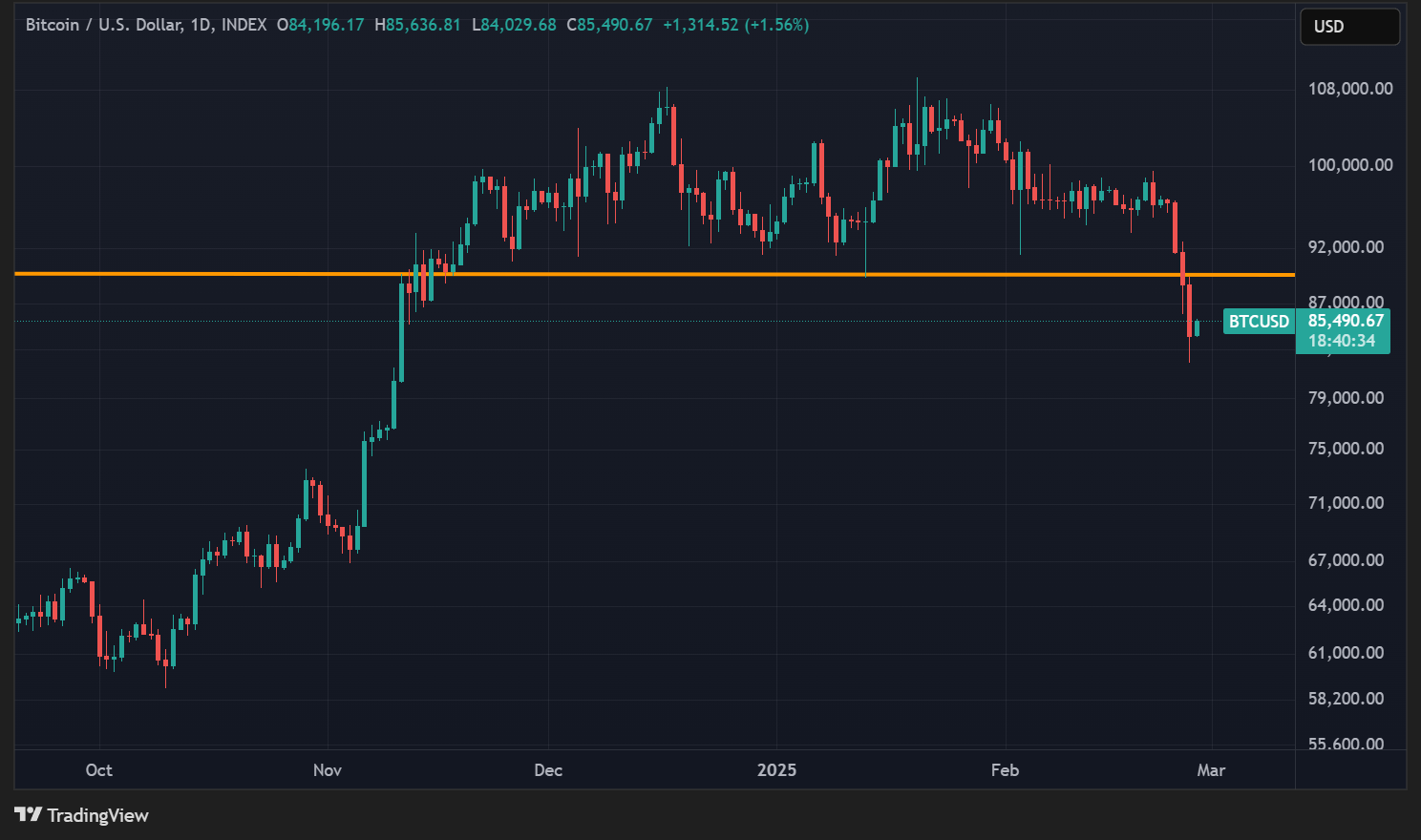Select Feb on the time axis

point(1005,770)
